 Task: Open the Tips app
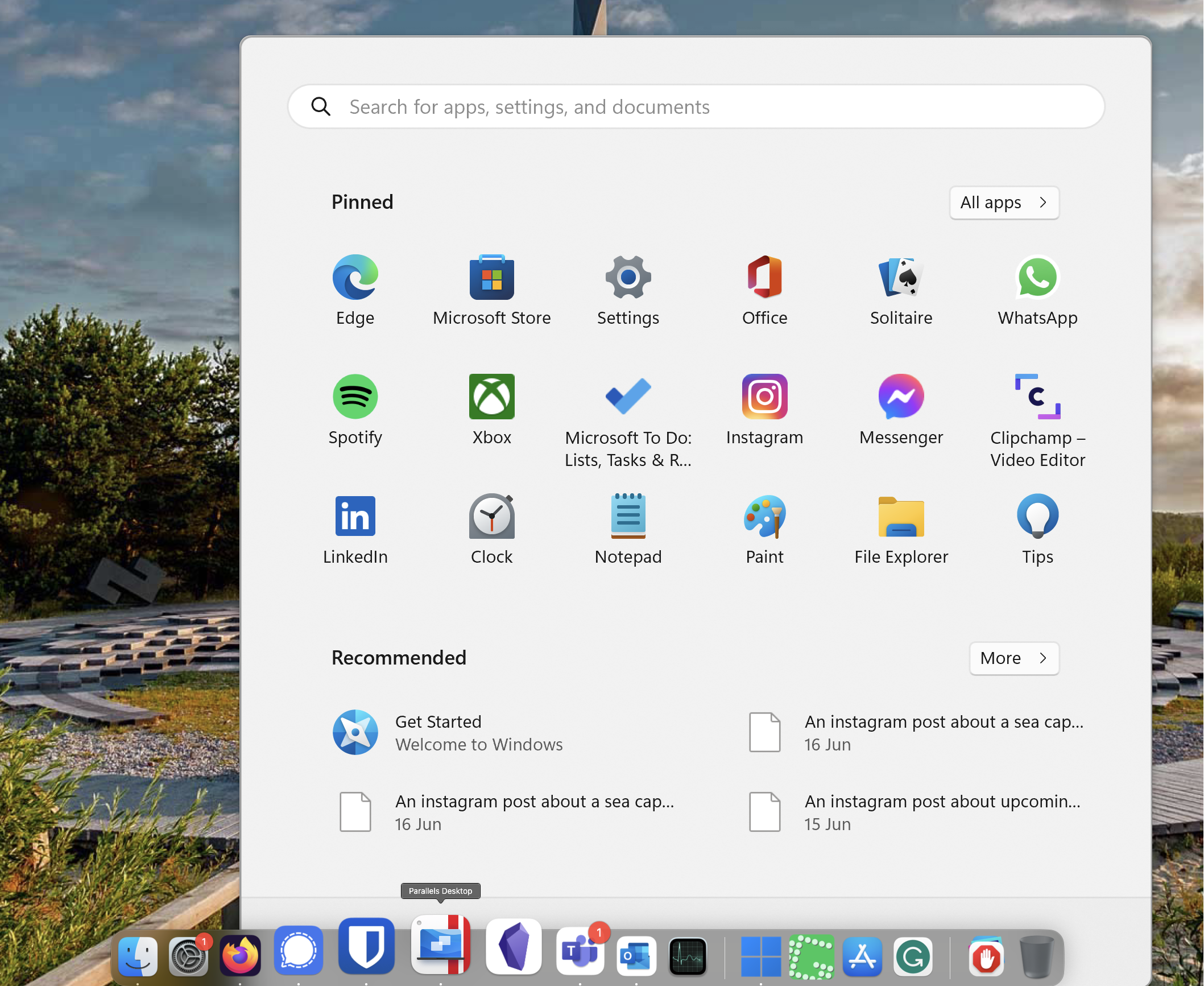(x=1038, y=529)
